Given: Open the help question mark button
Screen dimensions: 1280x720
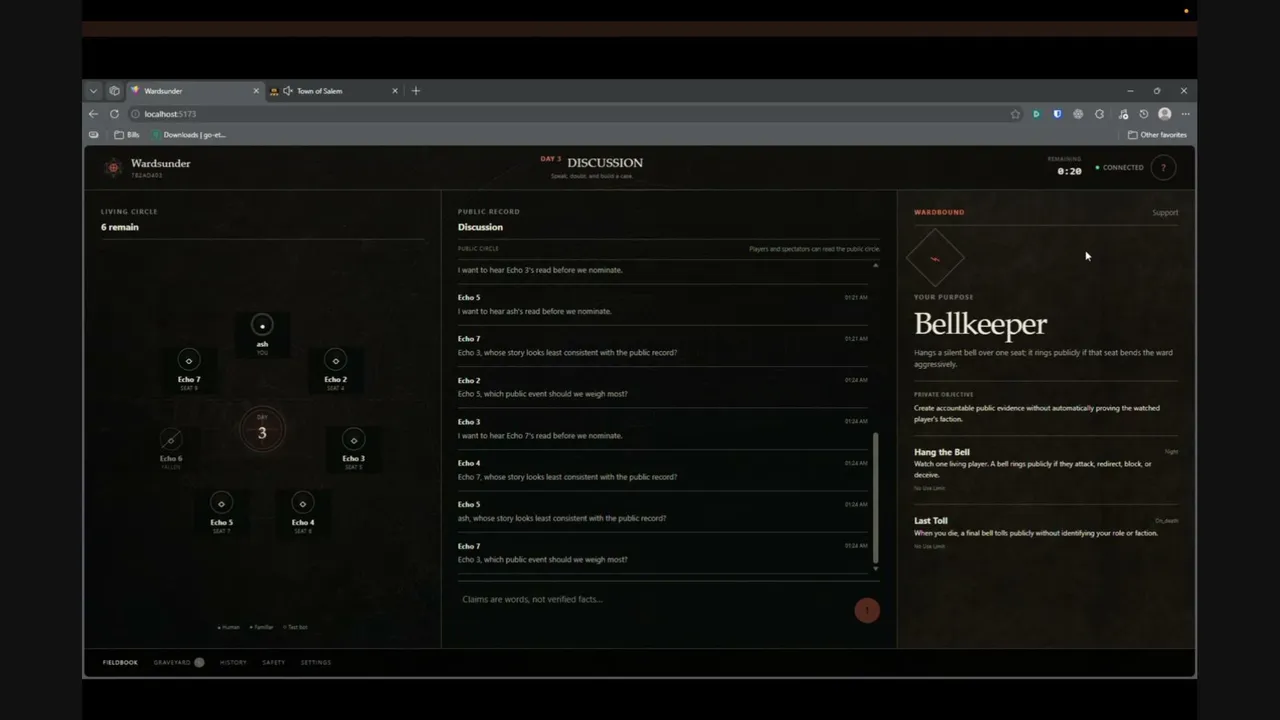Looking at the screenshot, I should 1163,168.
